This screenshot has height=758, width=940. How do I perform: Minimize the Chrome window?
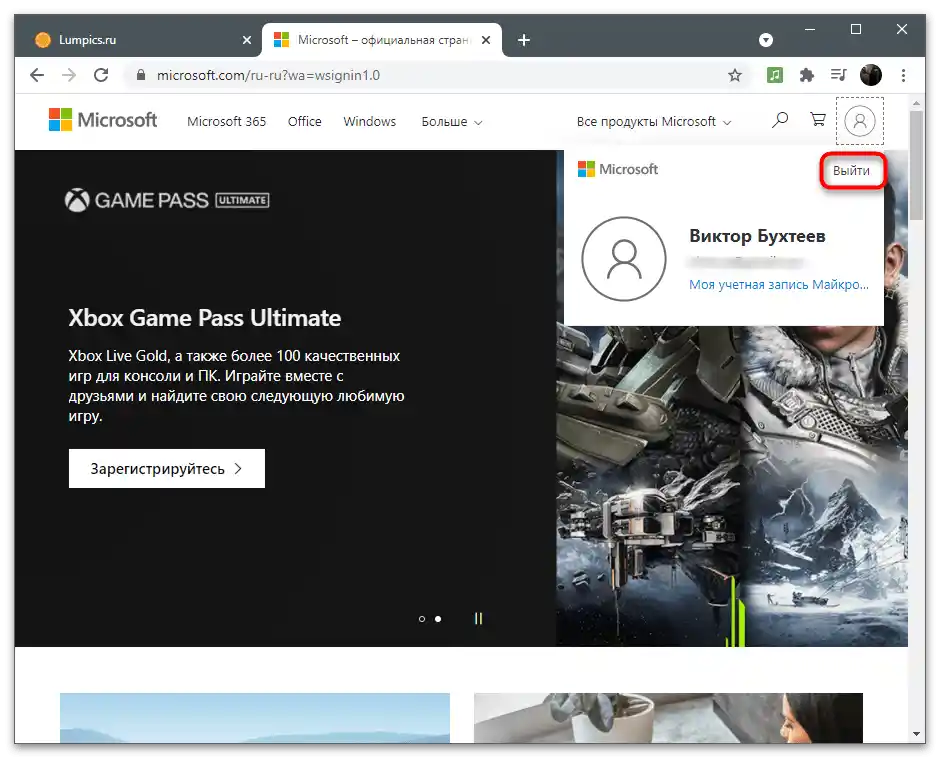coord(809,29)
